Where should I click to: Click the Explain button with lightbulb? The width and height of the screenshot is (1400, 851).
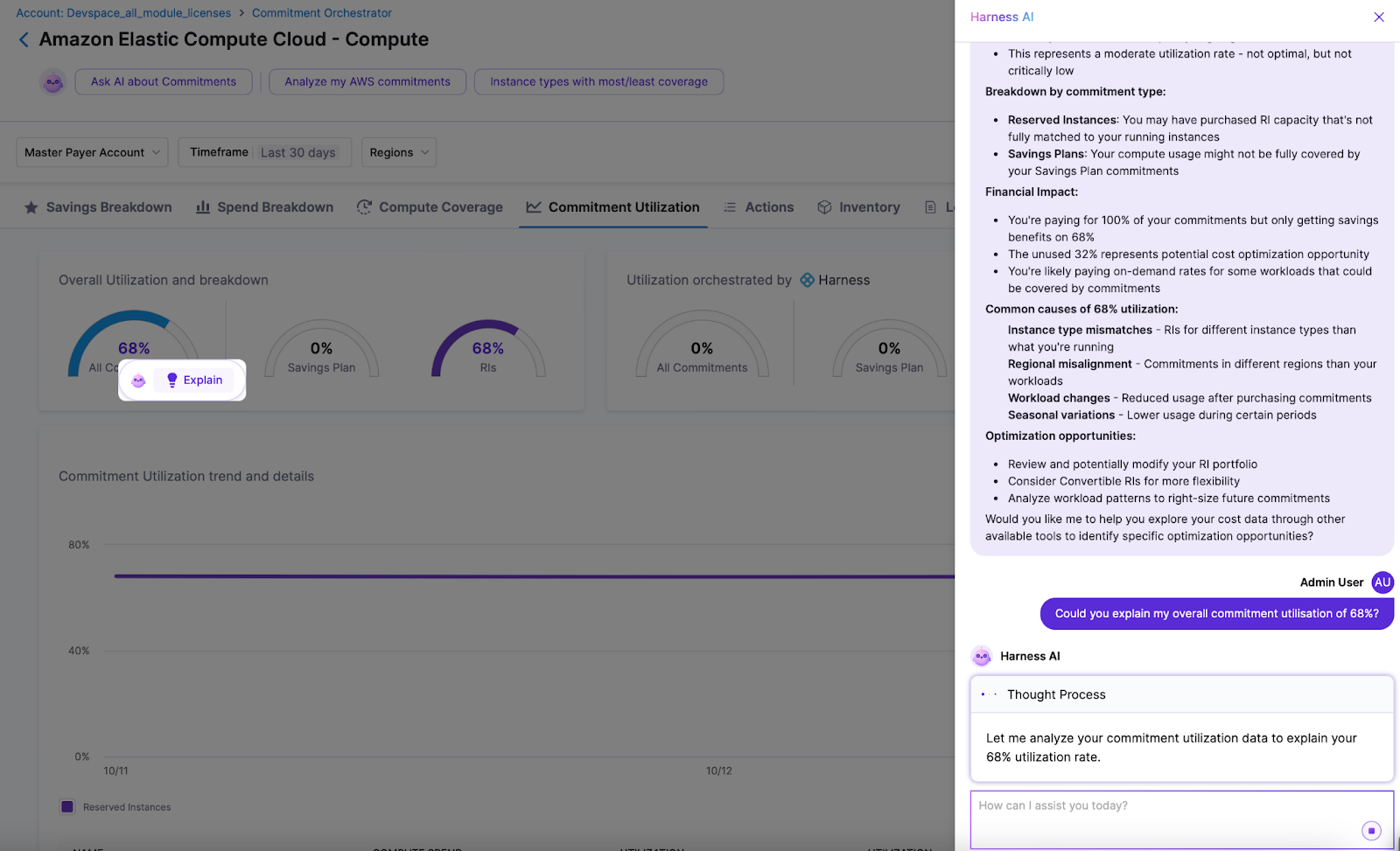click(193, 380)
